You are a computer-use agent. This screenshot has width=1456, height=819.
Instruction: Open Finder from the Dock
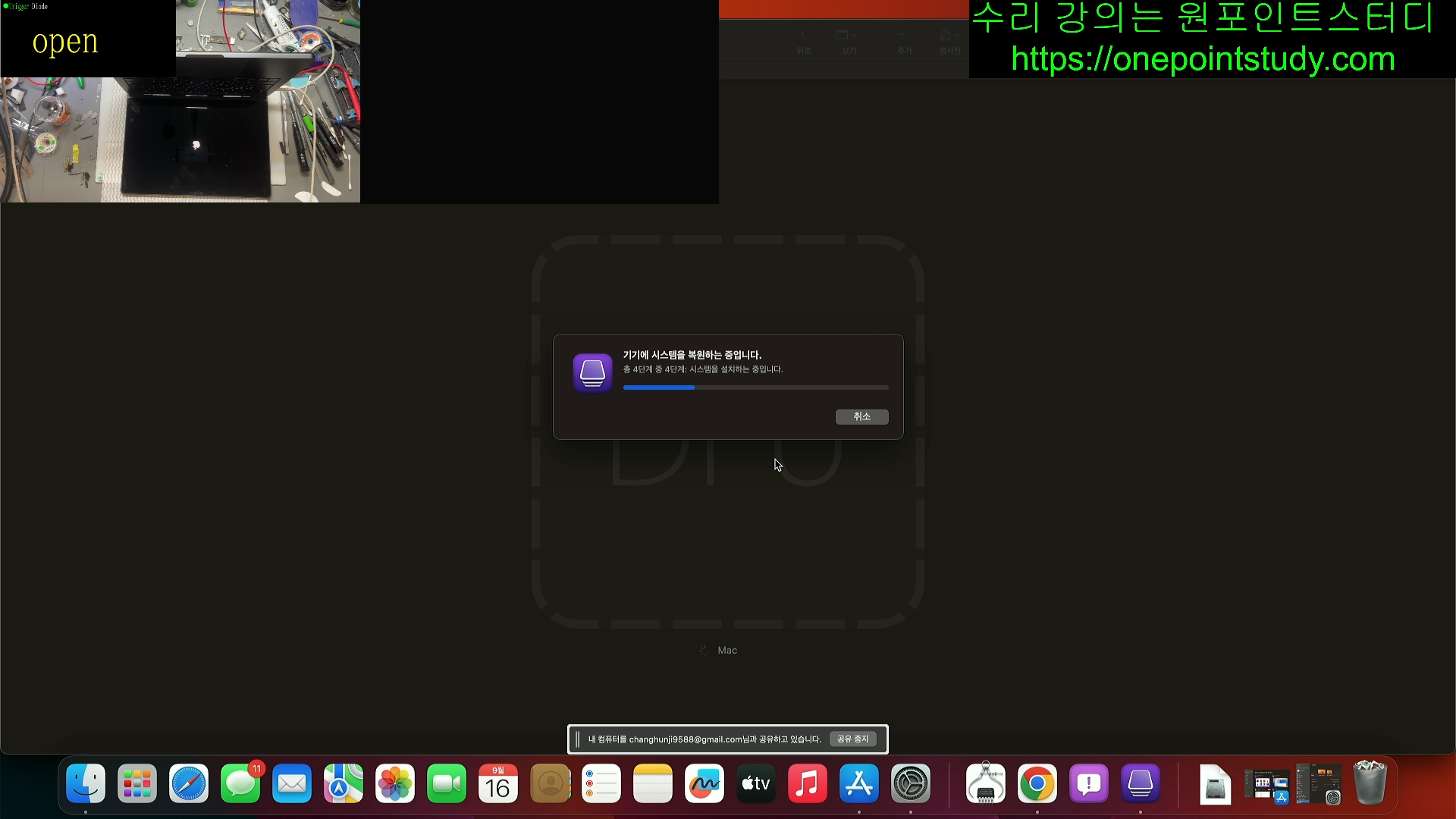[x=86, y=783]
